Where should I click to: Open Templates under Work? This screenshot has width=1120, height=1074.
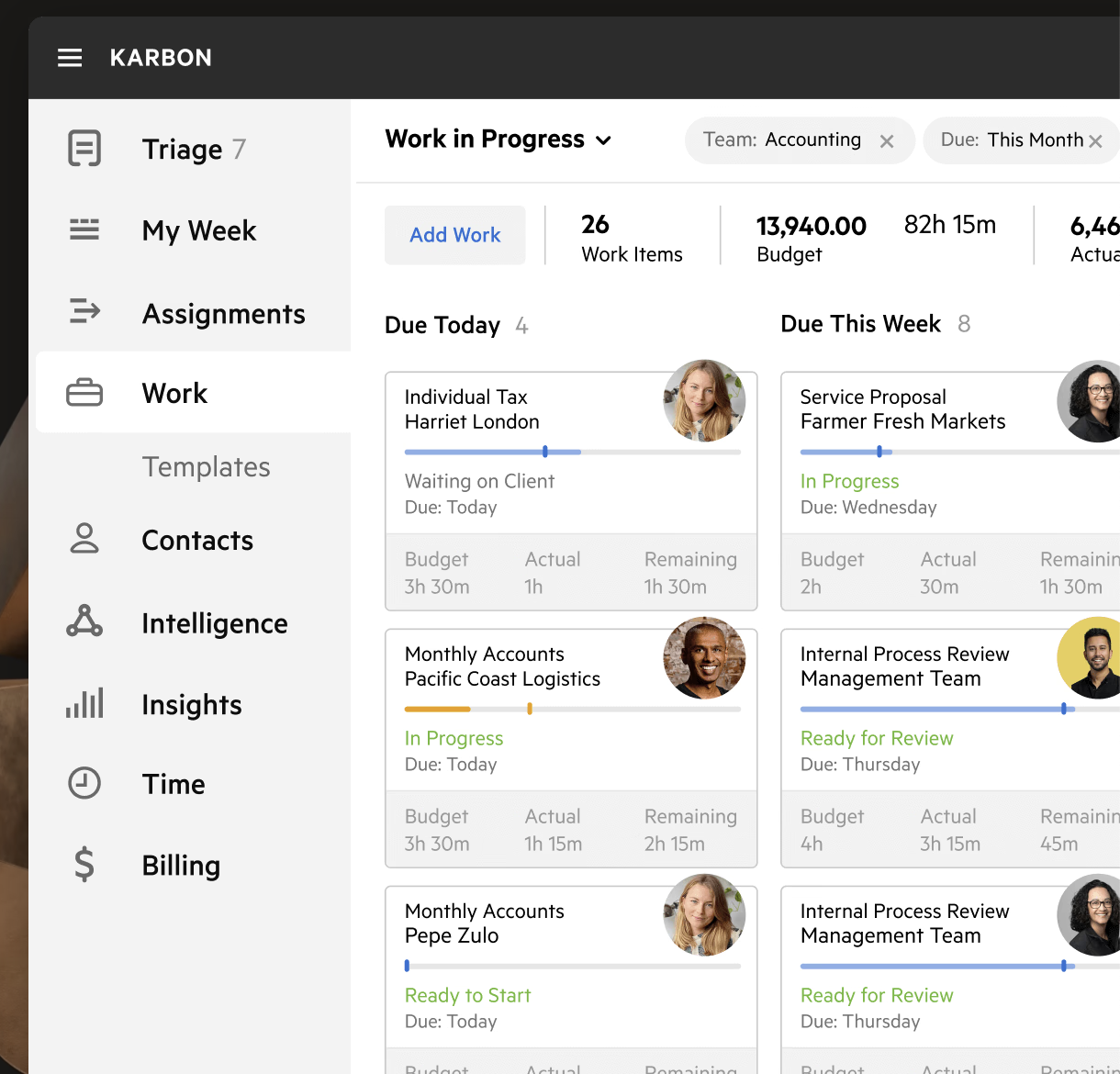[207, 466]
